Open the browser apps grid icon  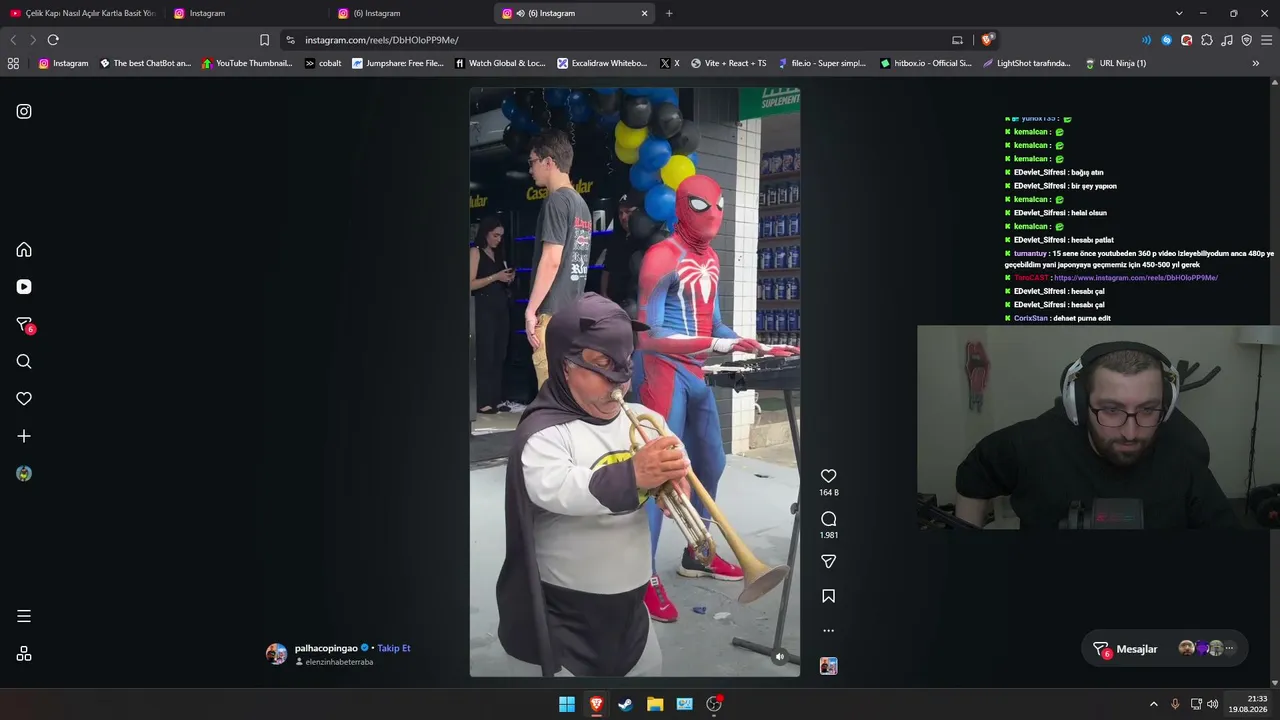[13, 63]
